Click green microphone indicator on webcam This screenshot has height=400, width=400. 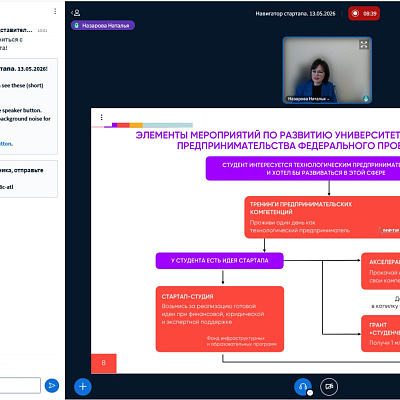pos(366,99)
